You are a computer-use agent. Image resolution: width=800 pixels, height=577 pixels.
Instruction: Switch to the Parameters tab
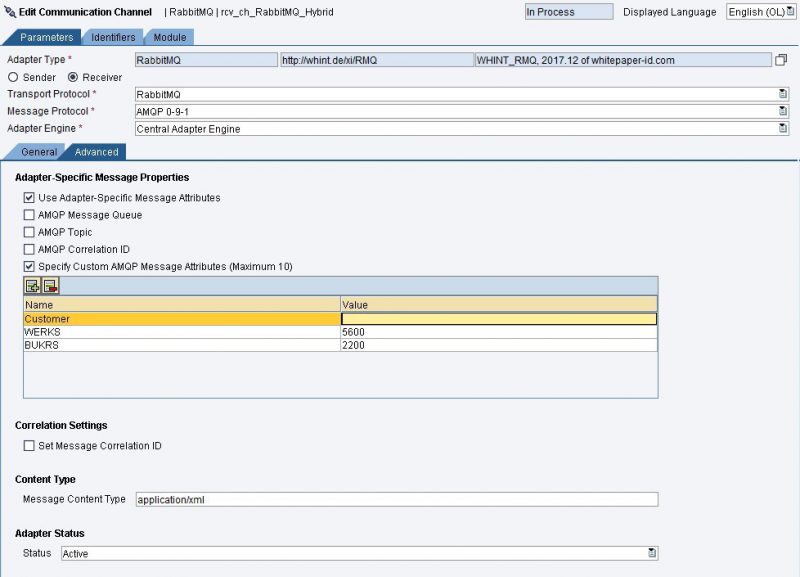[46, 37]
